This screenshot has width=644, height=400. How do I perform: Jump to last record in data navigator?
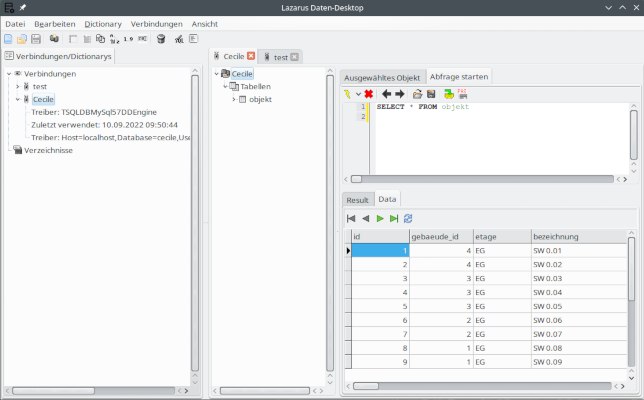tap(394, 218)
